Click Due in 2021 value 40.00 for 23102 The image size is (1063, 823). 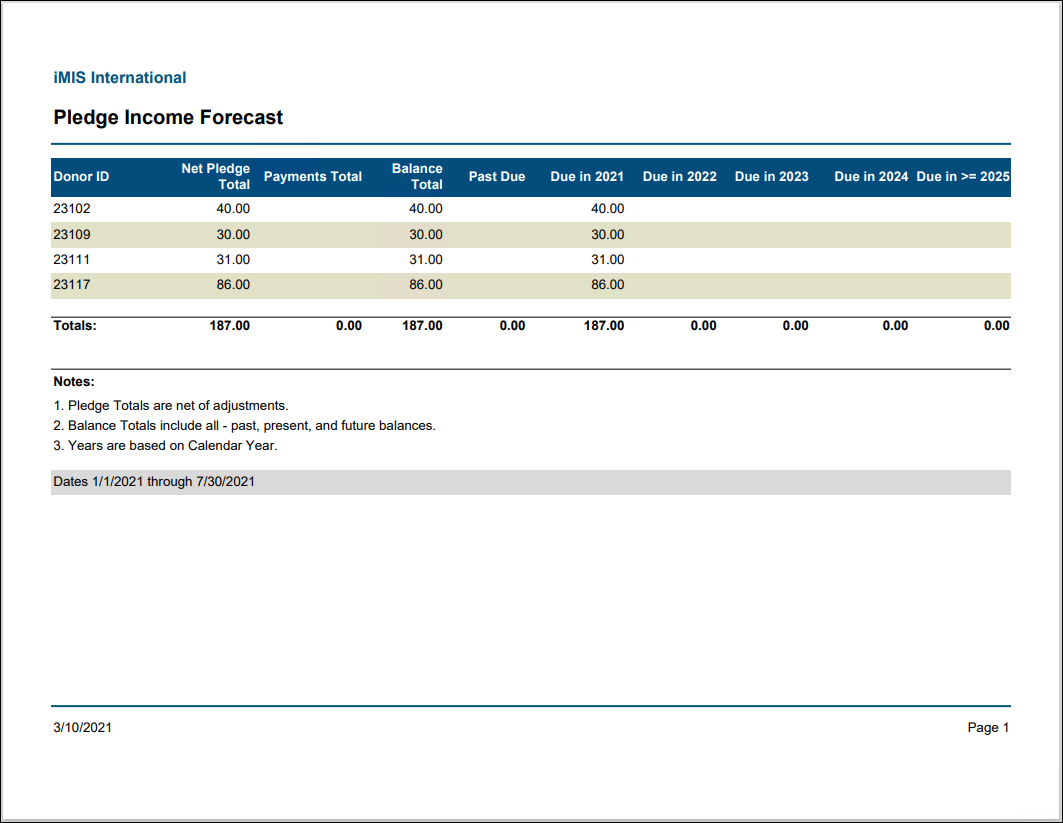point(607,209)
